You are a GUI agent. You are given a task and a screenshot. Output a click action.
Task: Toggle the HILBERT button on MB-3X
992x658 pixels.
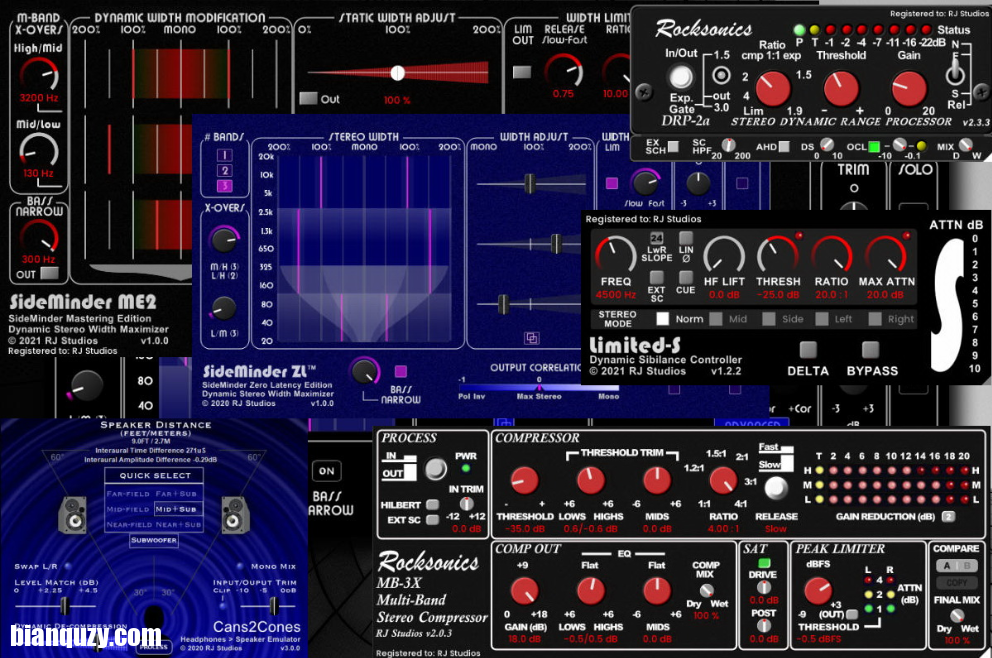[433, 505]
